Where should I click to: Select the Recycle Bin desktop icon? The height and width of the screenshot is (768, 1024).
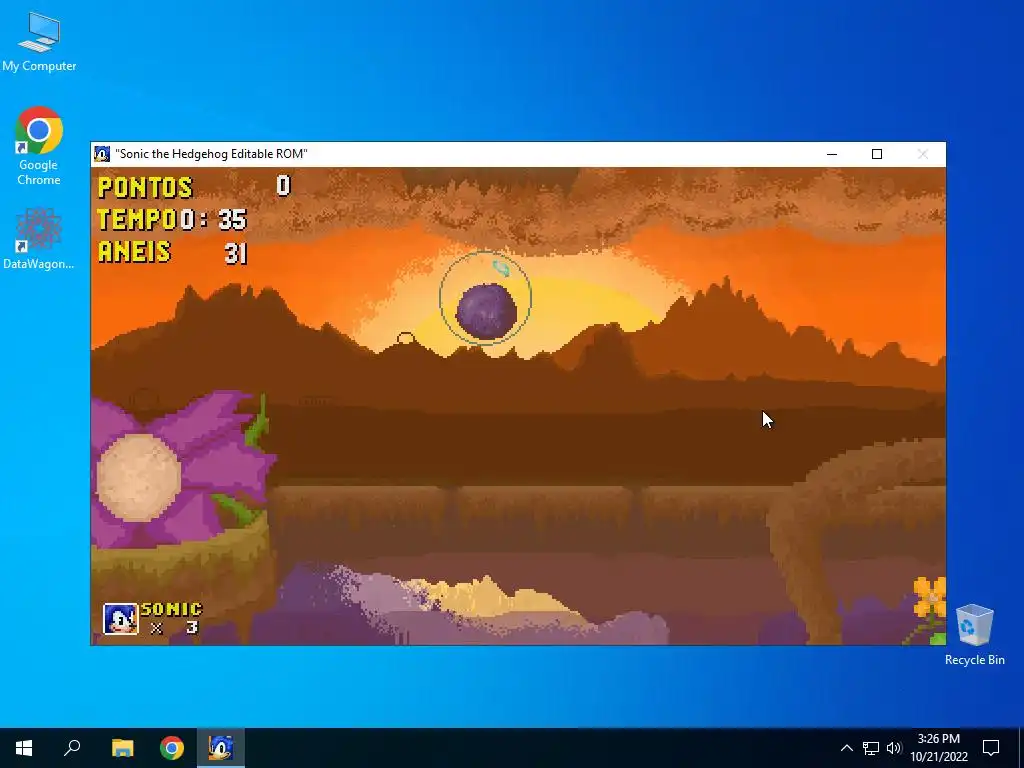tap(974, 633)
